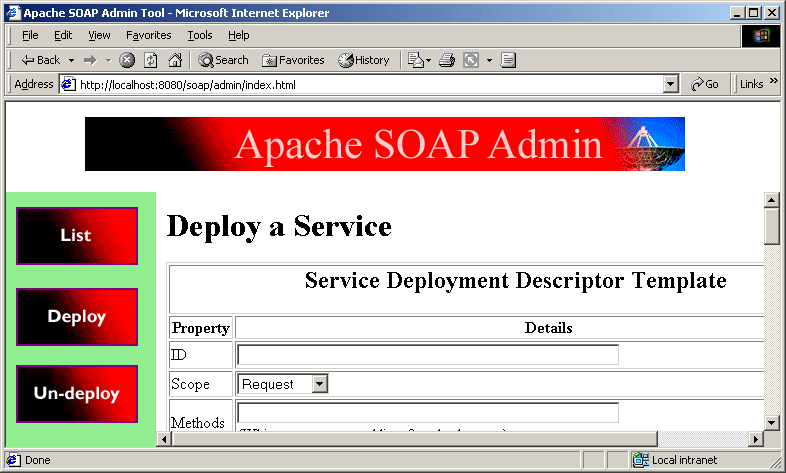The image size is (786, 473).
Task: Maximize the Internet Explorer window
Action: tap(753, 13)
